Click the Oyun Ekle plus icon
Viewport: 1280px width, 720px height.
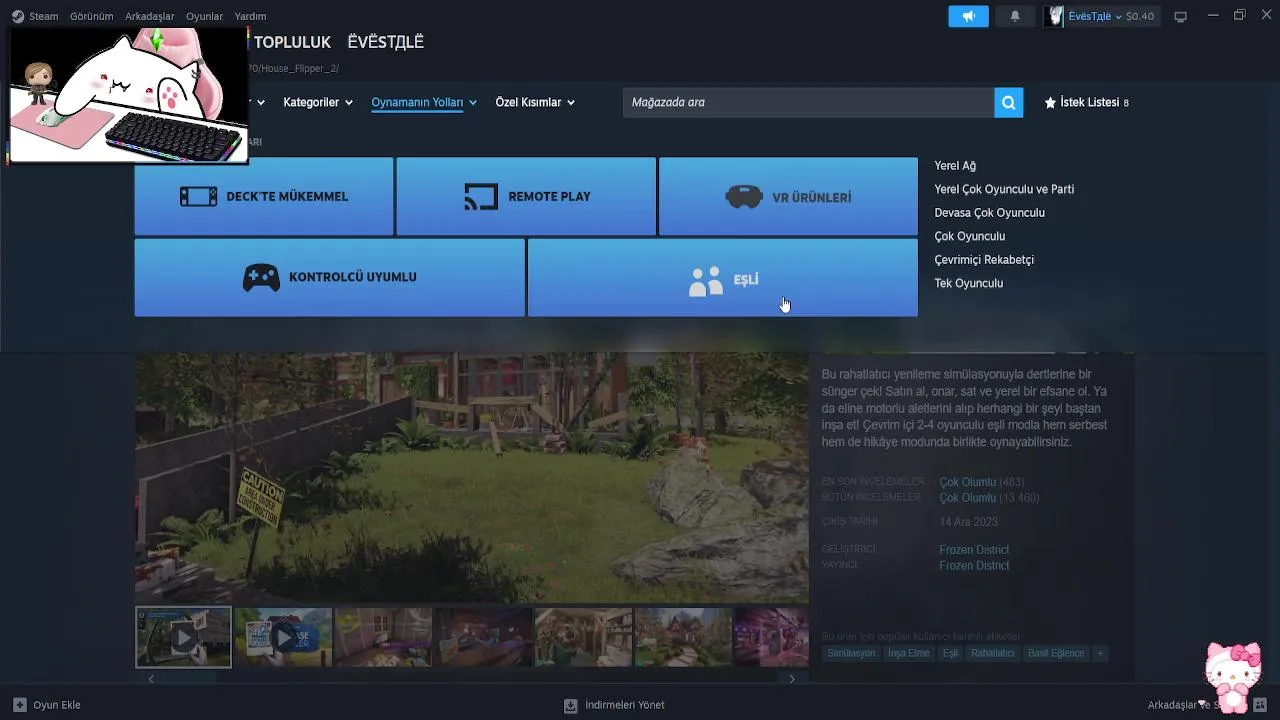click(20, 705)
